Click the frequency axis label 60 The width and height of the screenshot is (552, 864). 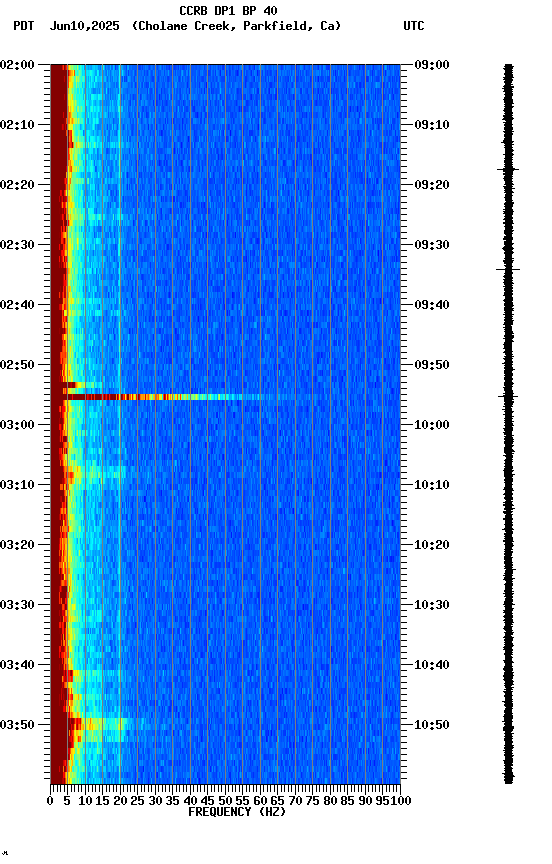coord(260,802)
